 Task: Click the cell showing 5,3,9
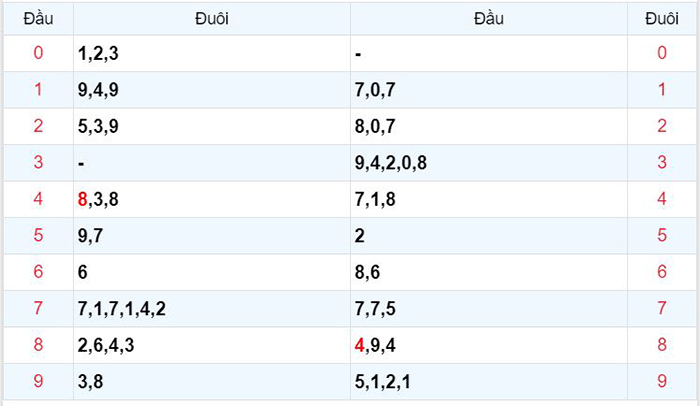coord(212,126)
